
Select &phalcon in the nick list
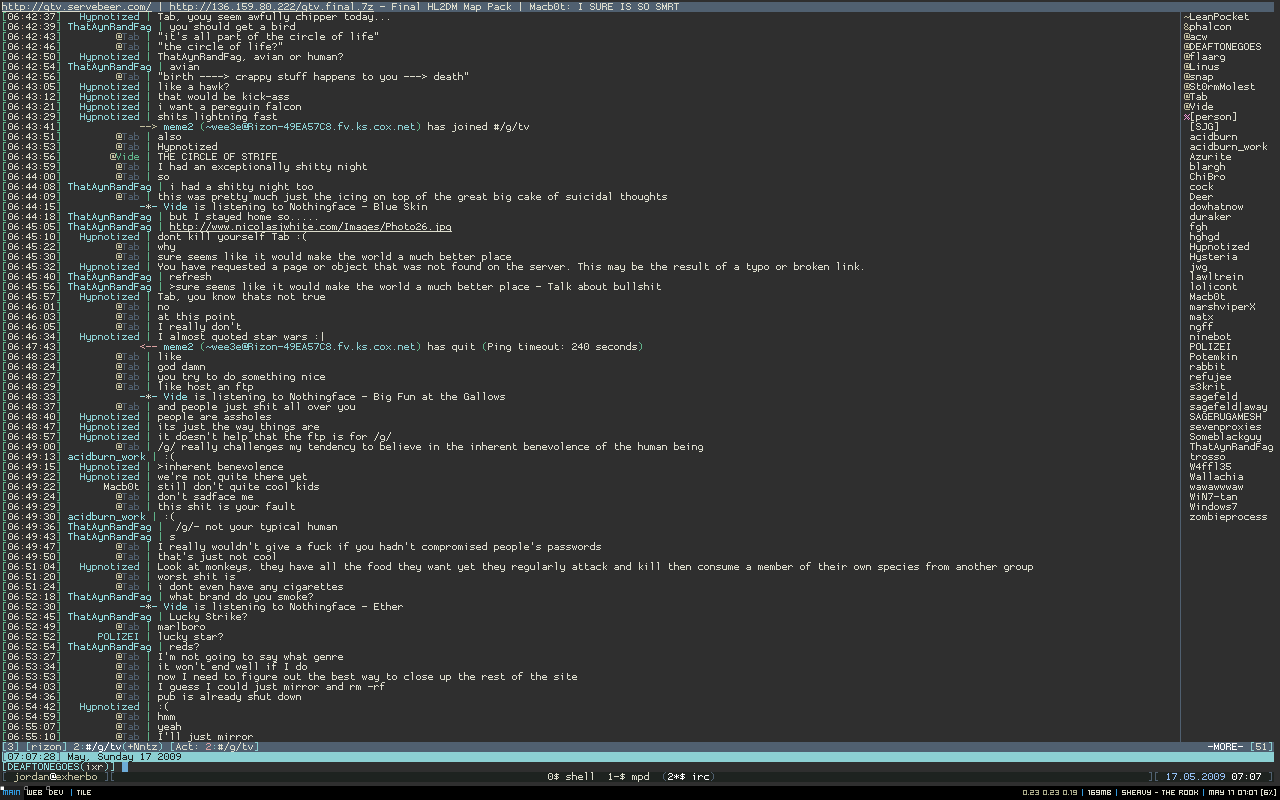click(x=1207, y=27)
